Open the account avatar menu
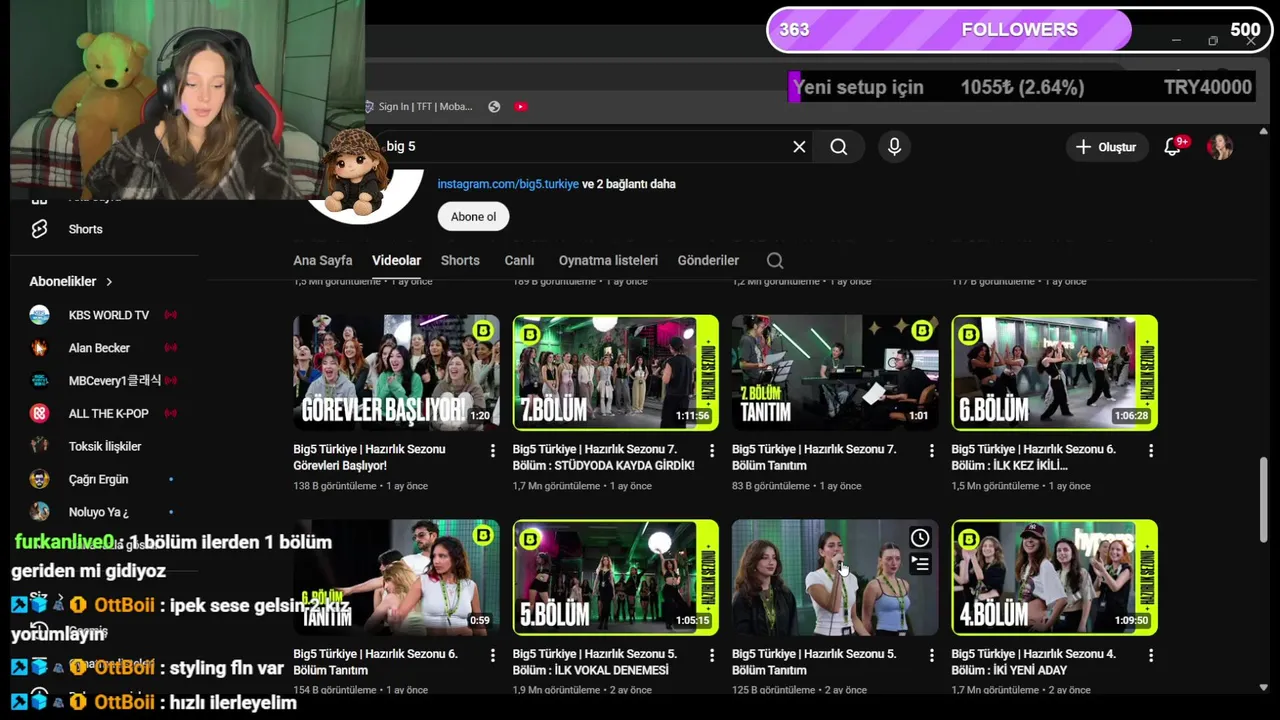 (1220, 147)
